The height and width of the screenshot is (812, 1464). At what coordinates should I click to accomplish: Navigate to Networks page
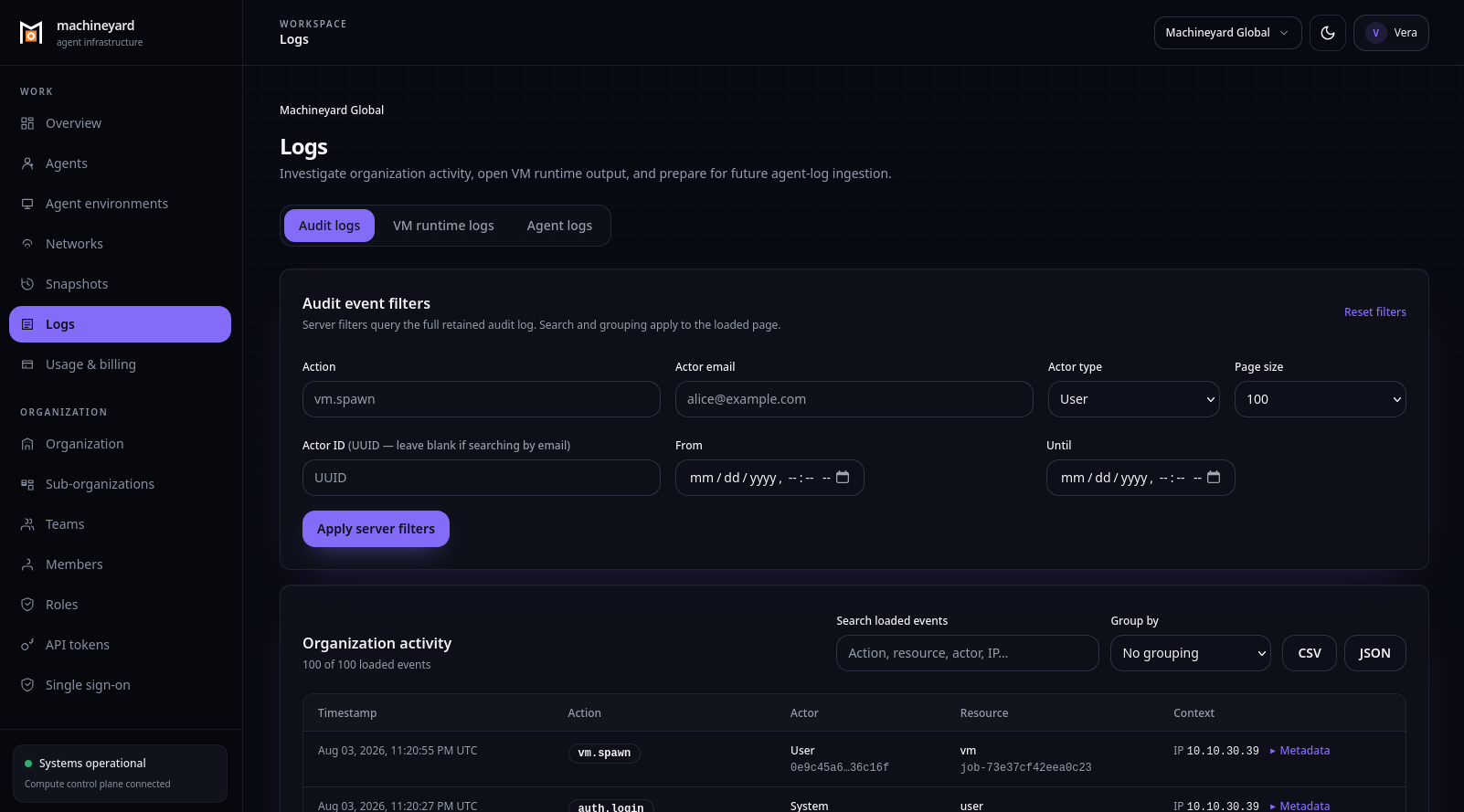tap(120, 244)
